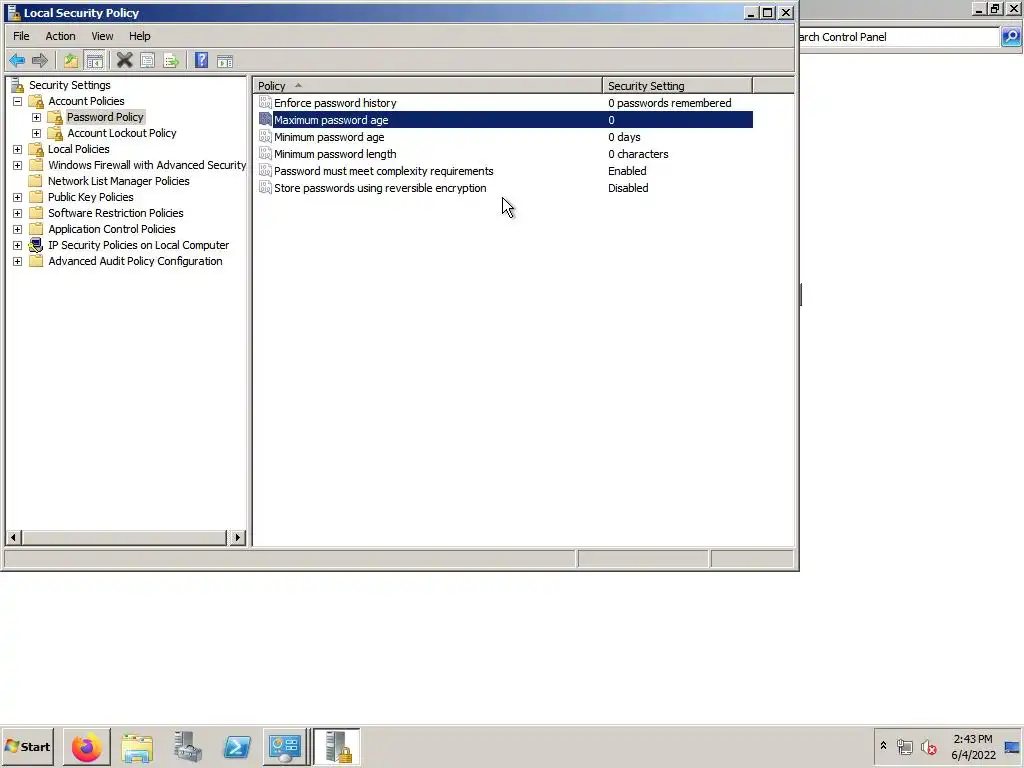Screen dimensions: 1024x768
Task: Open Firefox from the taskbar
Action: coord(86,747)
